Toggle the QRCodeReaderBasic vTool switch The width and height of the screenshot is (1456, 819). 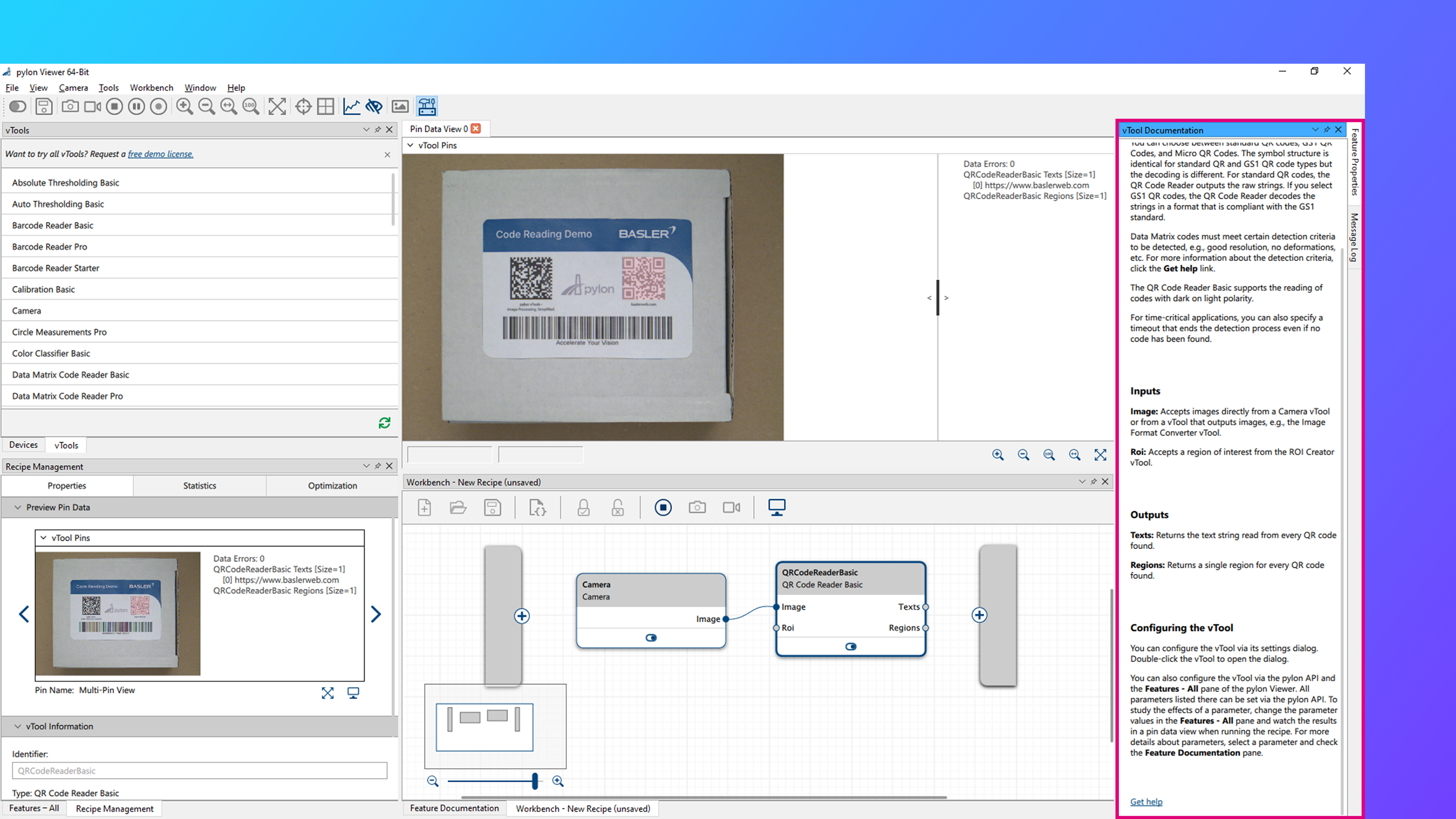pos(851,647)
